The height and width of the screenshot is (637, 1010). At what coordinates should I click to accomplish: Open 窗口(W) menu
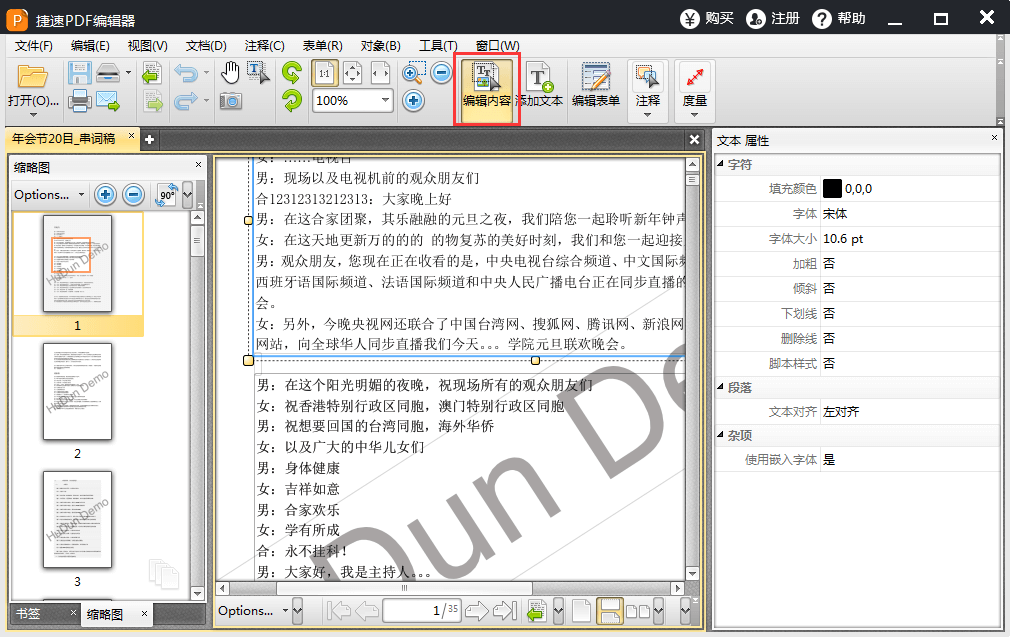point(497,46)
